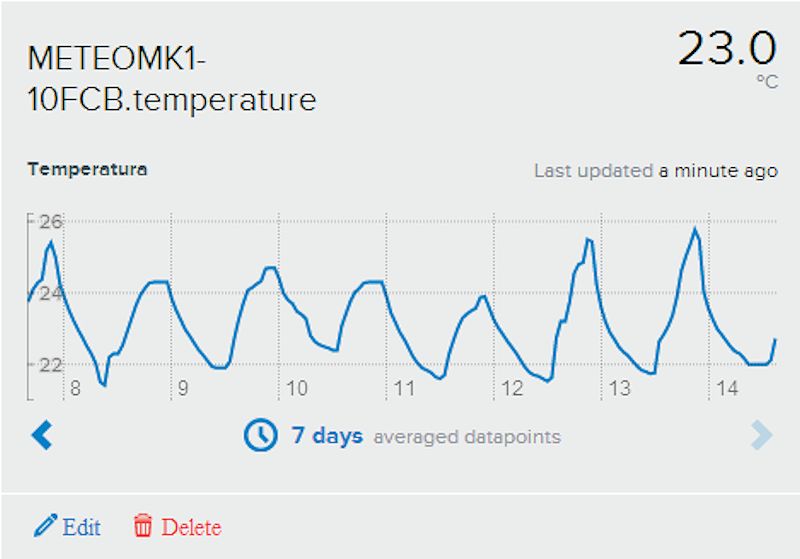Select day 9 on the chart axis
Image resolution: width=800 pixels, height=559 pixels.
click(183, 389)
